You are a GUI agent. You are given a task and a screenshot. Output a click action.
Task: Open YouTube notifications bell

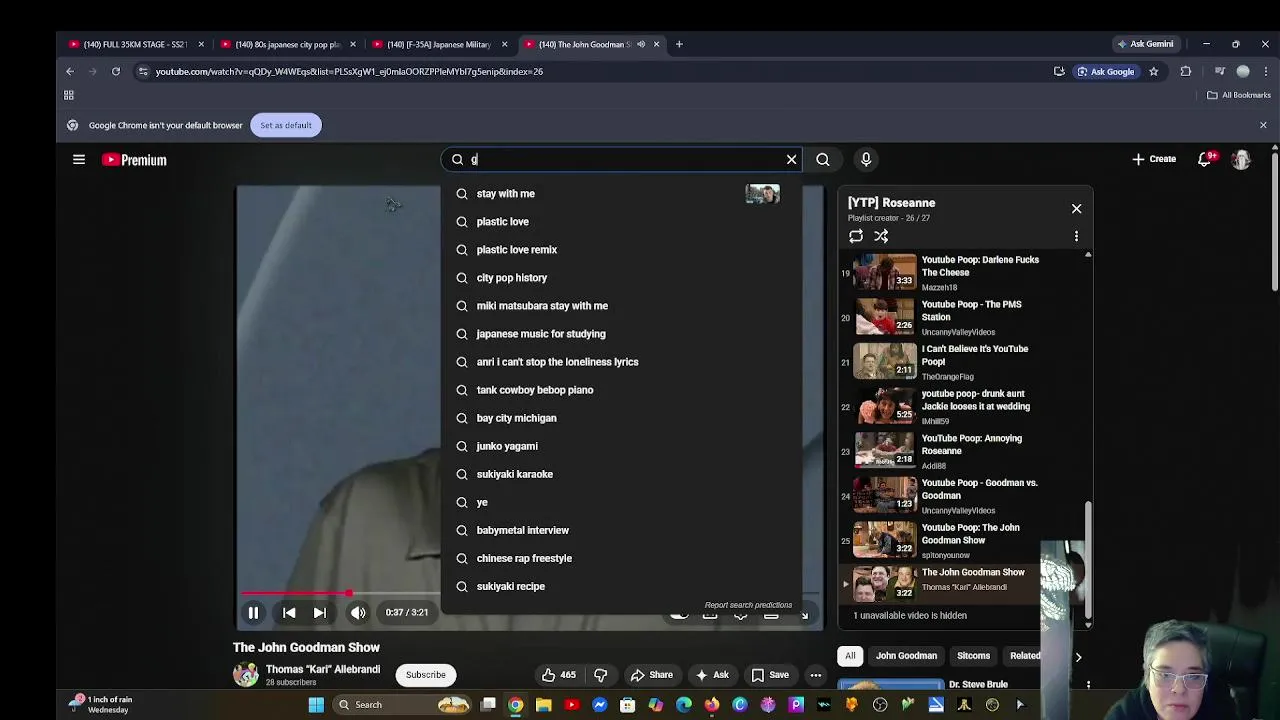tap(1206, 159)
